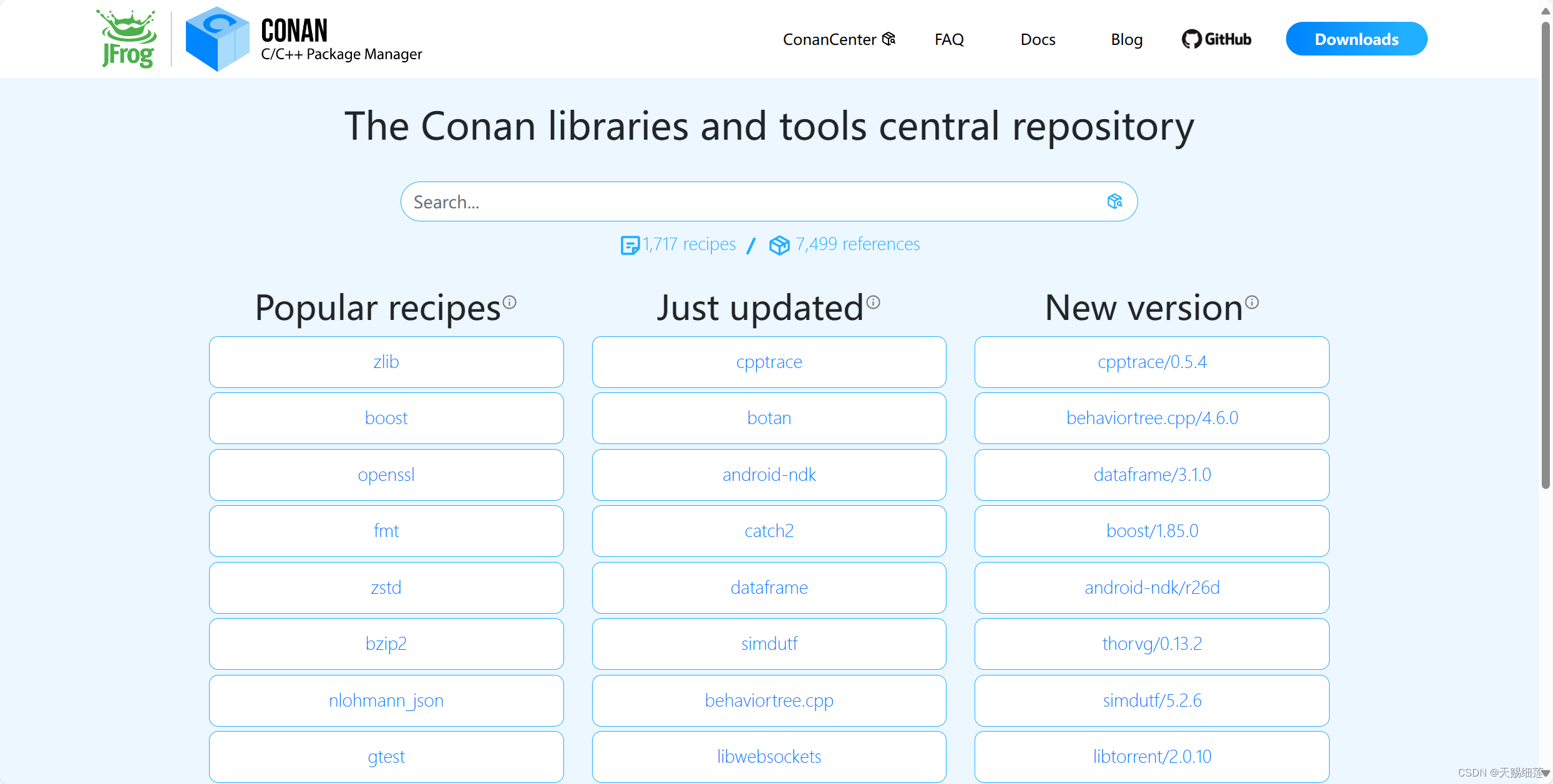Click info icon next to Just updated
The width and height of the screenshot is (1553, 784).
tap(874, 302)
